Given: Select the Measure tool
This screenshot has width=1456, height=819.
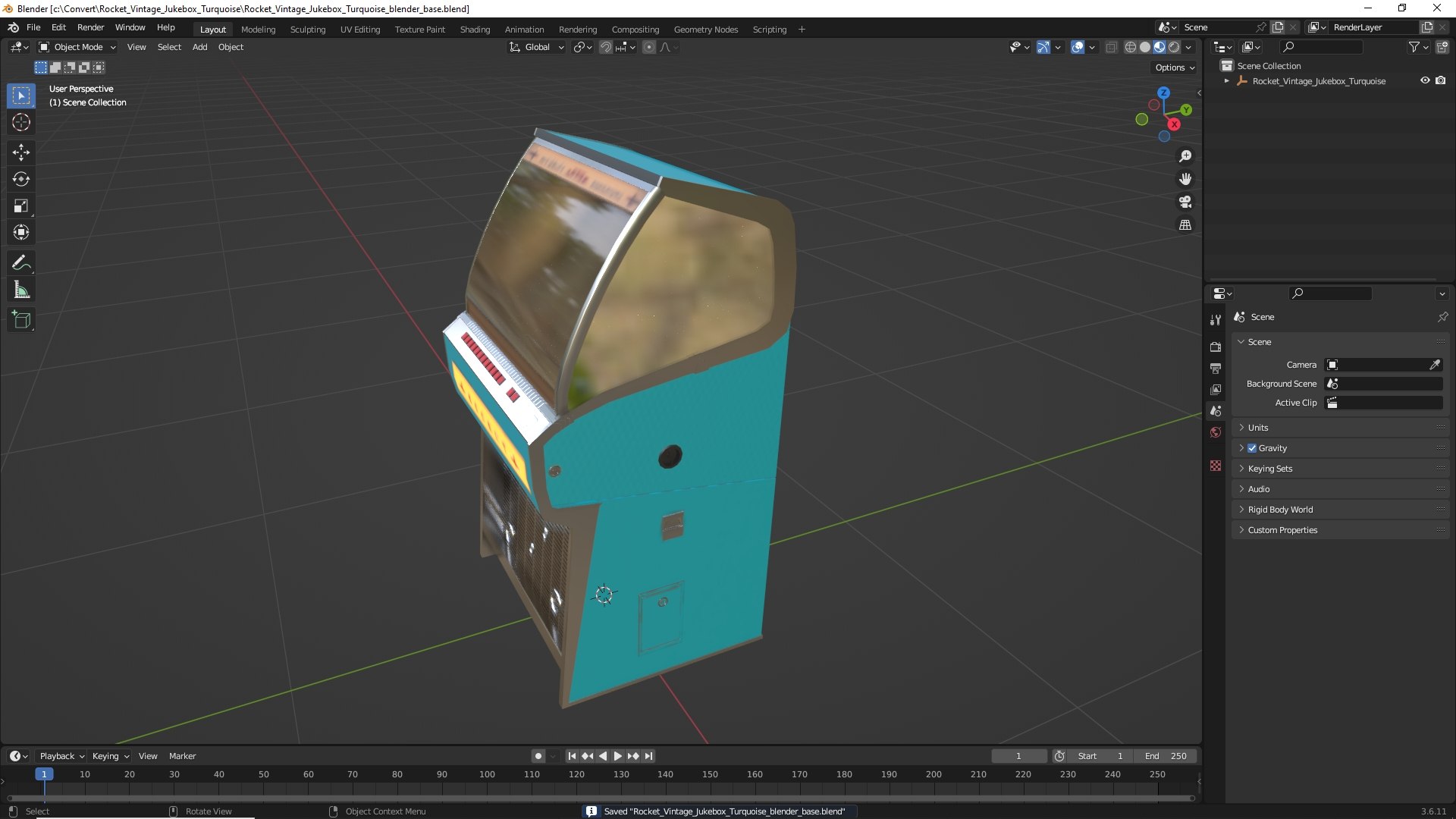Looking at the screenshot, I should coord(21,290).
